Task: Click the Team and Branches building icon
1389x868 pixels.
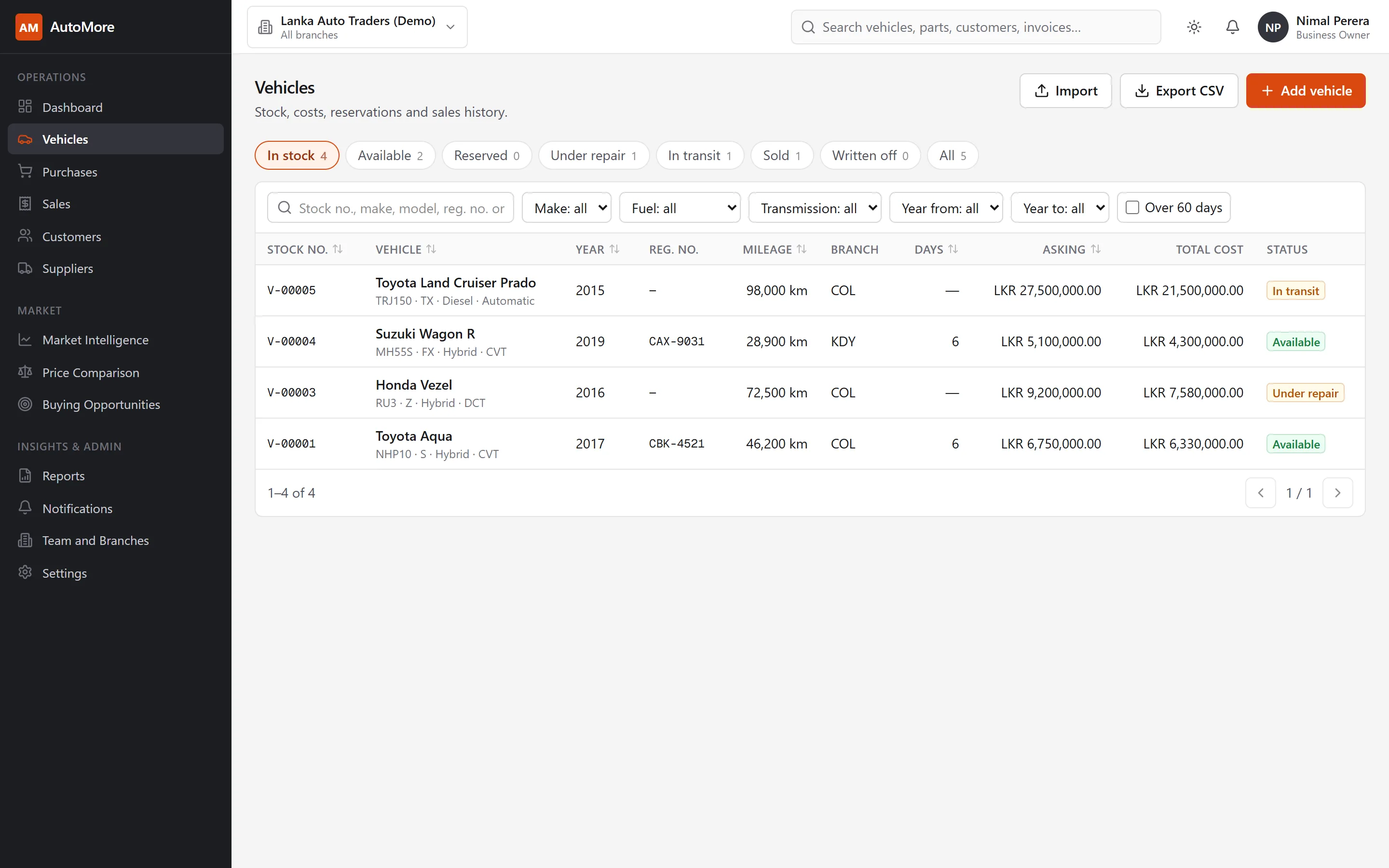Action: [x=25, y=540]
